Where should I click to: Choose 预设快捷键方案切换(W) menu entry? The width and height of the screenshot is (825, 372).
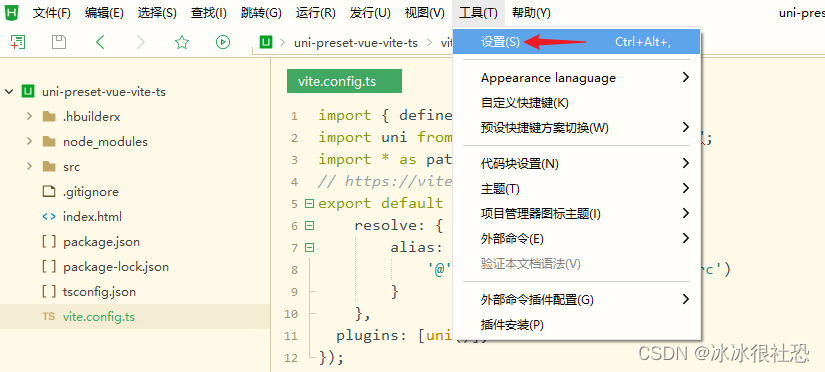[577, 127]
